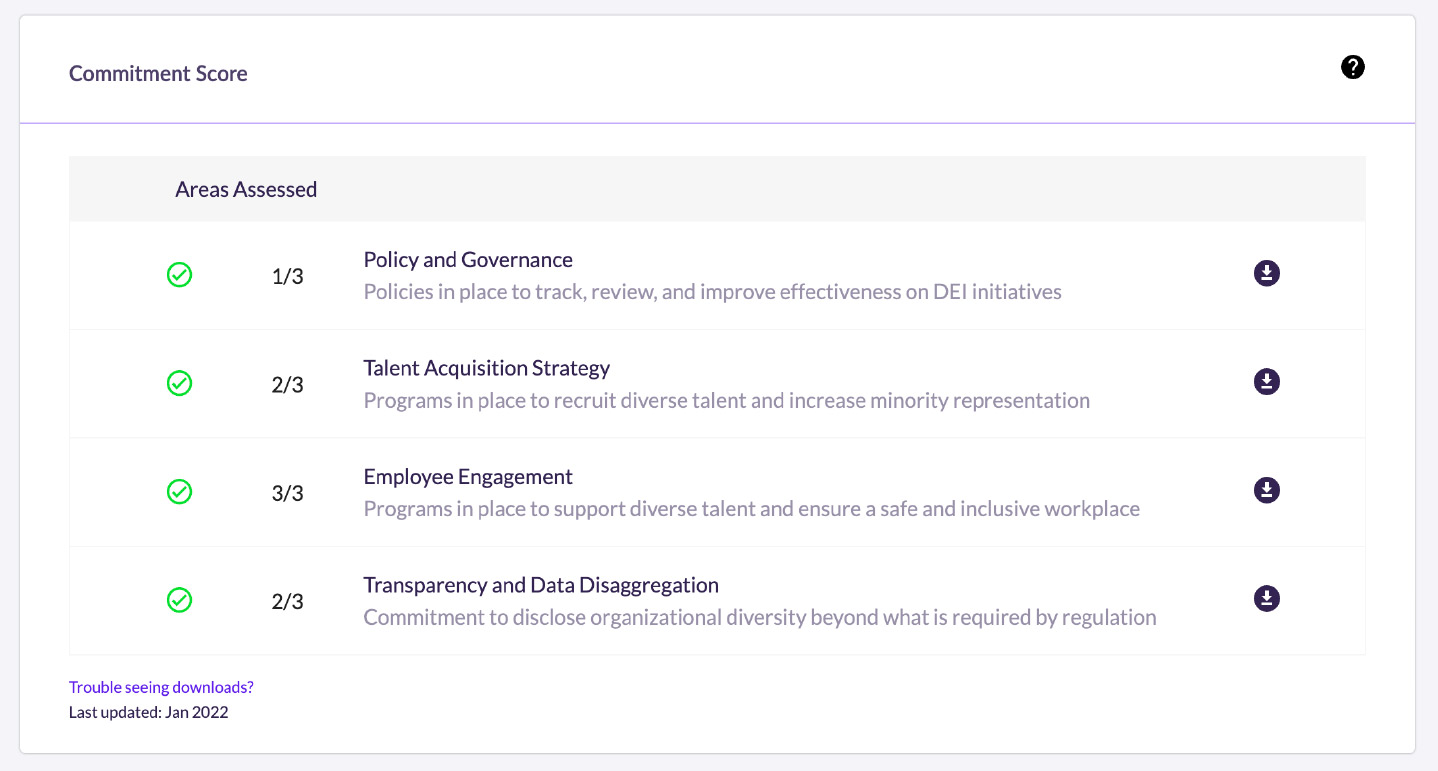This screenshot has width=1438, height=771.
Task: Download the Policy and Governance report
Action: (1267, 273)
